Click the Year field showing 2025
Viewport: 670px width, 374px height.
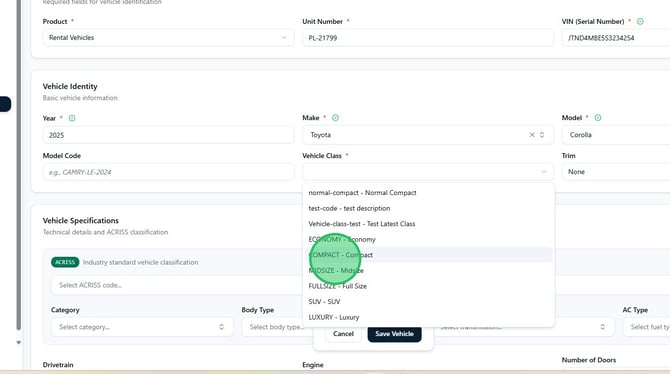tap(168, 135)
